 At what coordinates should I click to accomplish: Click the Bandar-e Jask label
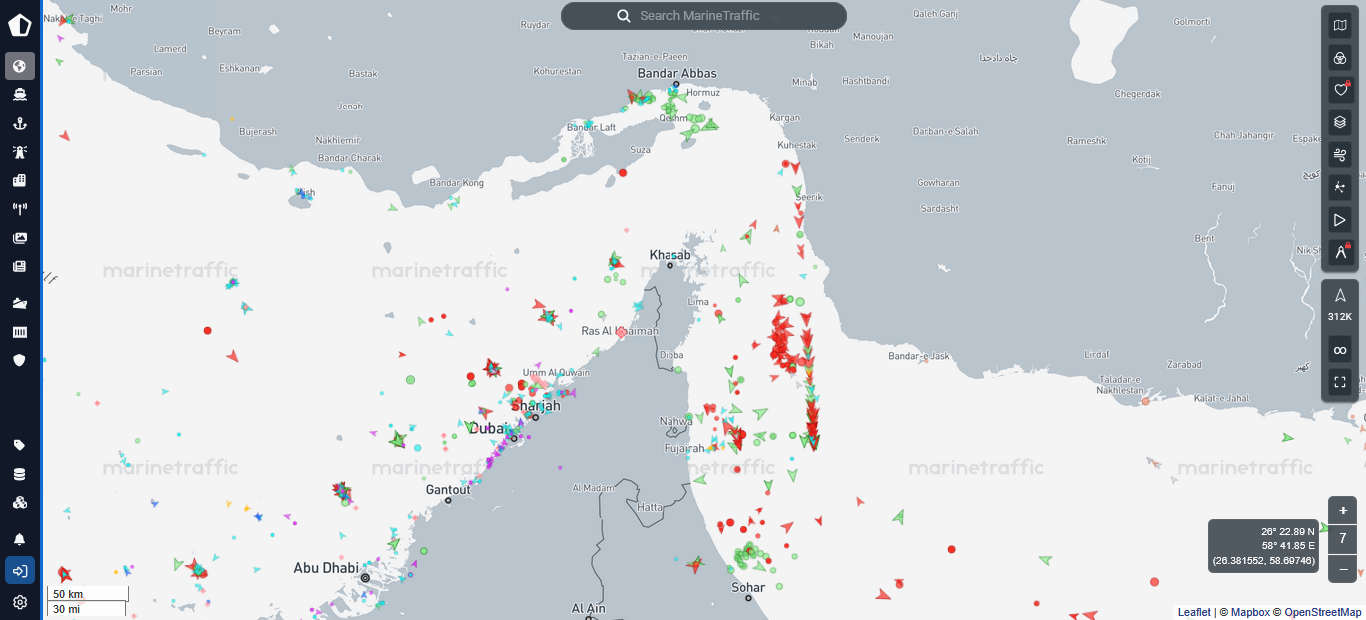[918, 356]
